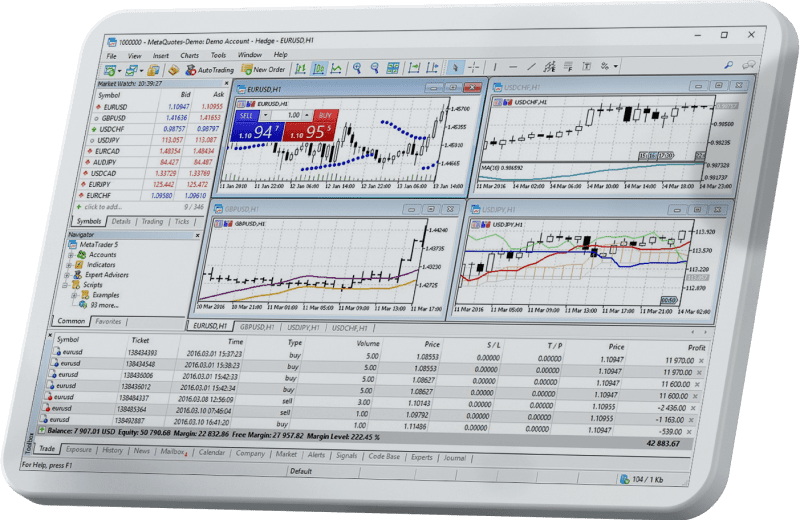The width and height of the screenshot is (800, 520).
Task: Close the Navigator panel
Action: coord(198,234)
